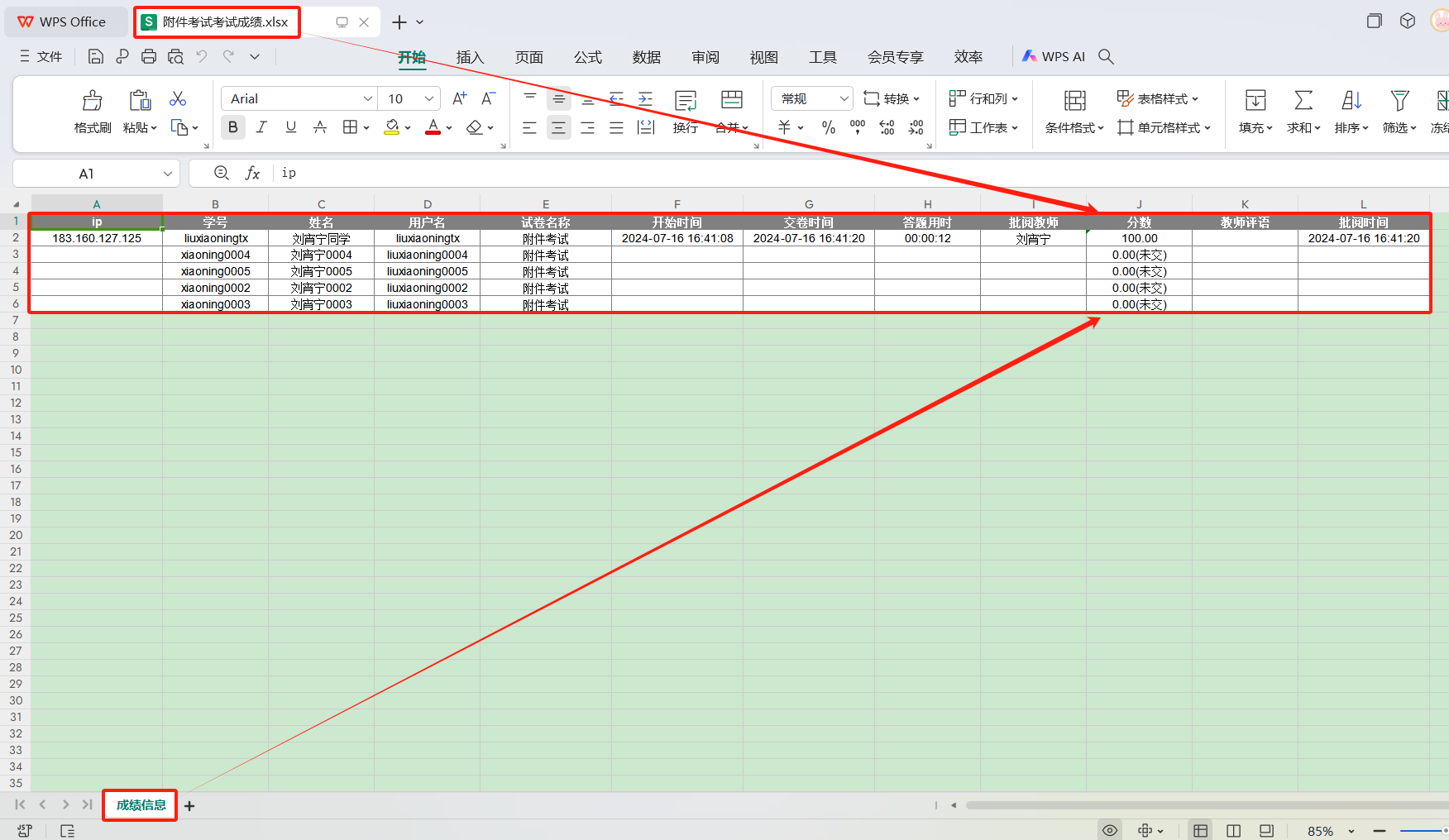Toggle Italic formatting
This screenshot has height=840, width=1449.
click(261, 127)
